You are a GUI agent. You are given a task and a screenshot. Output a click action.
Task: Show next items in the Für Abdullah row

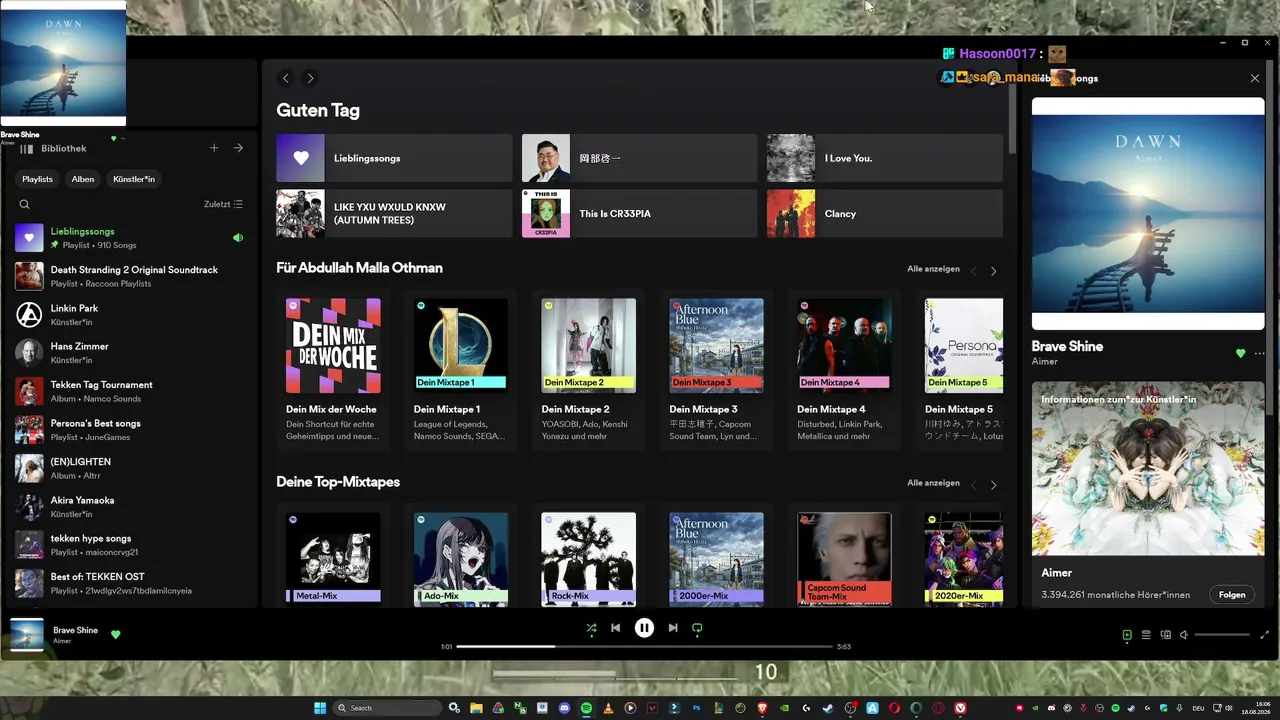(x=993, y=271)
